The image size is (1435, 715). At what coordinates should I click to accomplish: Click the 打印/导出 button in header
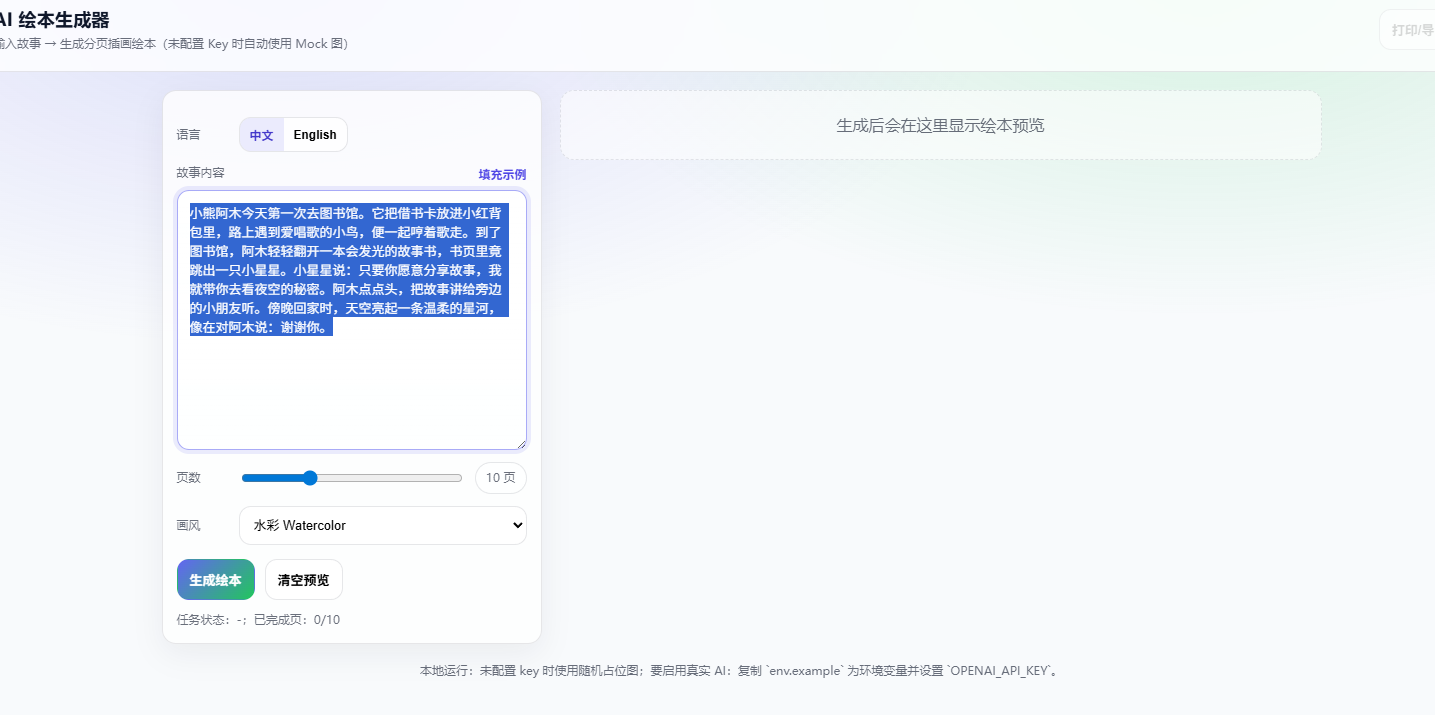[x=1412, y=30]
